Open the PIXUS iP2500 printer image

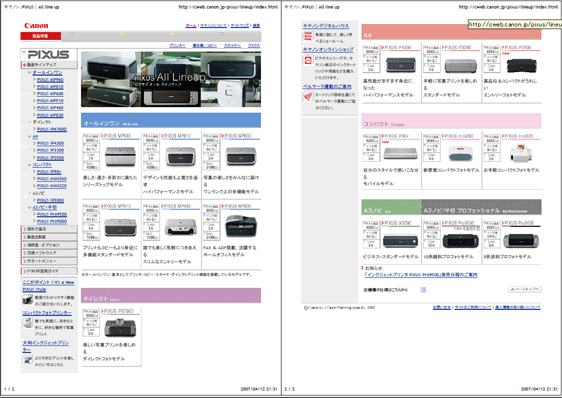[x=521, y=65]
